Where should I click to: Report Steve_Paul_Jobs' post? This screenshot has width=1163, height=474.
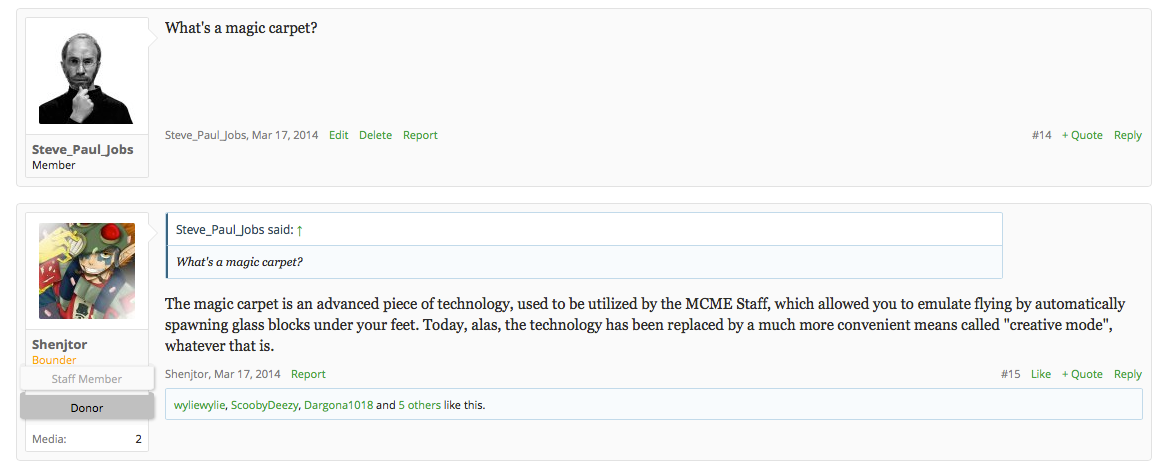click(x=421, y=135)
